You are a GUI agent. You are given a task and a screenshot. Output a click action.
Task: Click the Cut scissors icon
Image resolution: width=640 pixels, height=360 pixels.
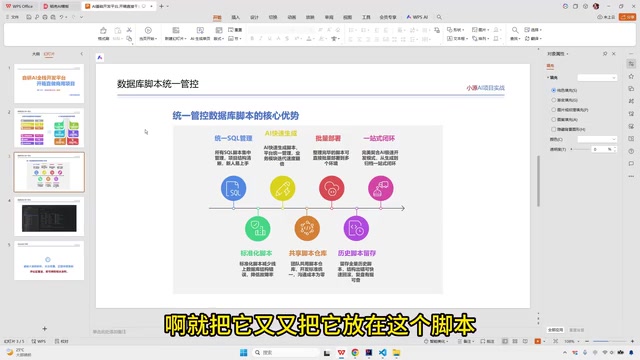pyautogui.click(x=129, y=30)
